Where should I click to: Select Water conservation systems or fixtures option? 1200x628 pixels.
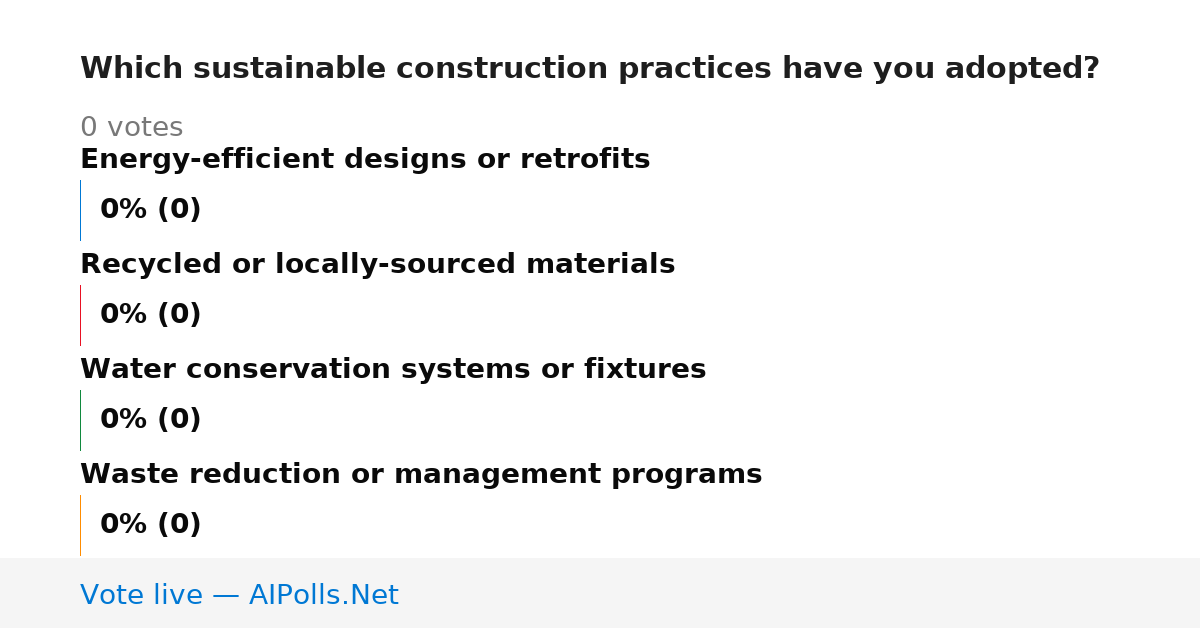[x=393, y=369]
